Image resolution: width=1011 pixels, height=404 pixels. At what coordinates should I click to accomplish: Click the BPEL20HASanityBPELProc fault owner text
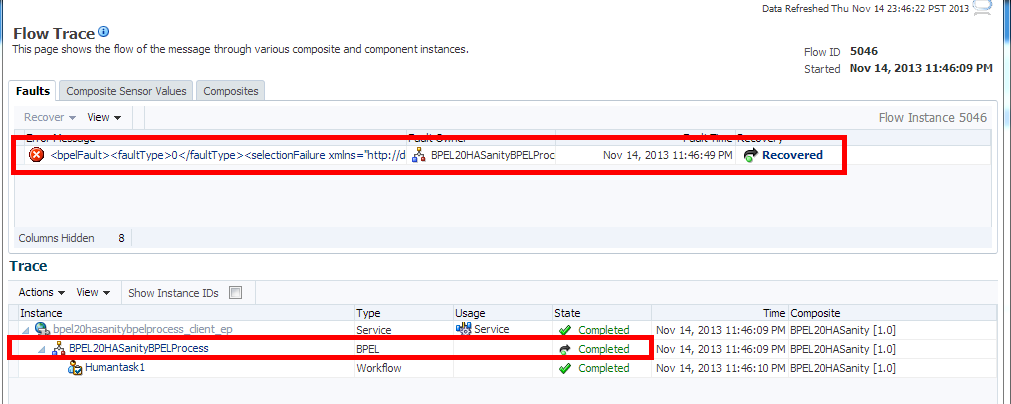click(493, 155)
